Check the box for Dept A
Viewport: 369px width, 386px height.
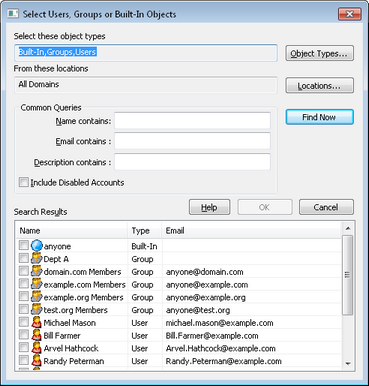(24, 258)
